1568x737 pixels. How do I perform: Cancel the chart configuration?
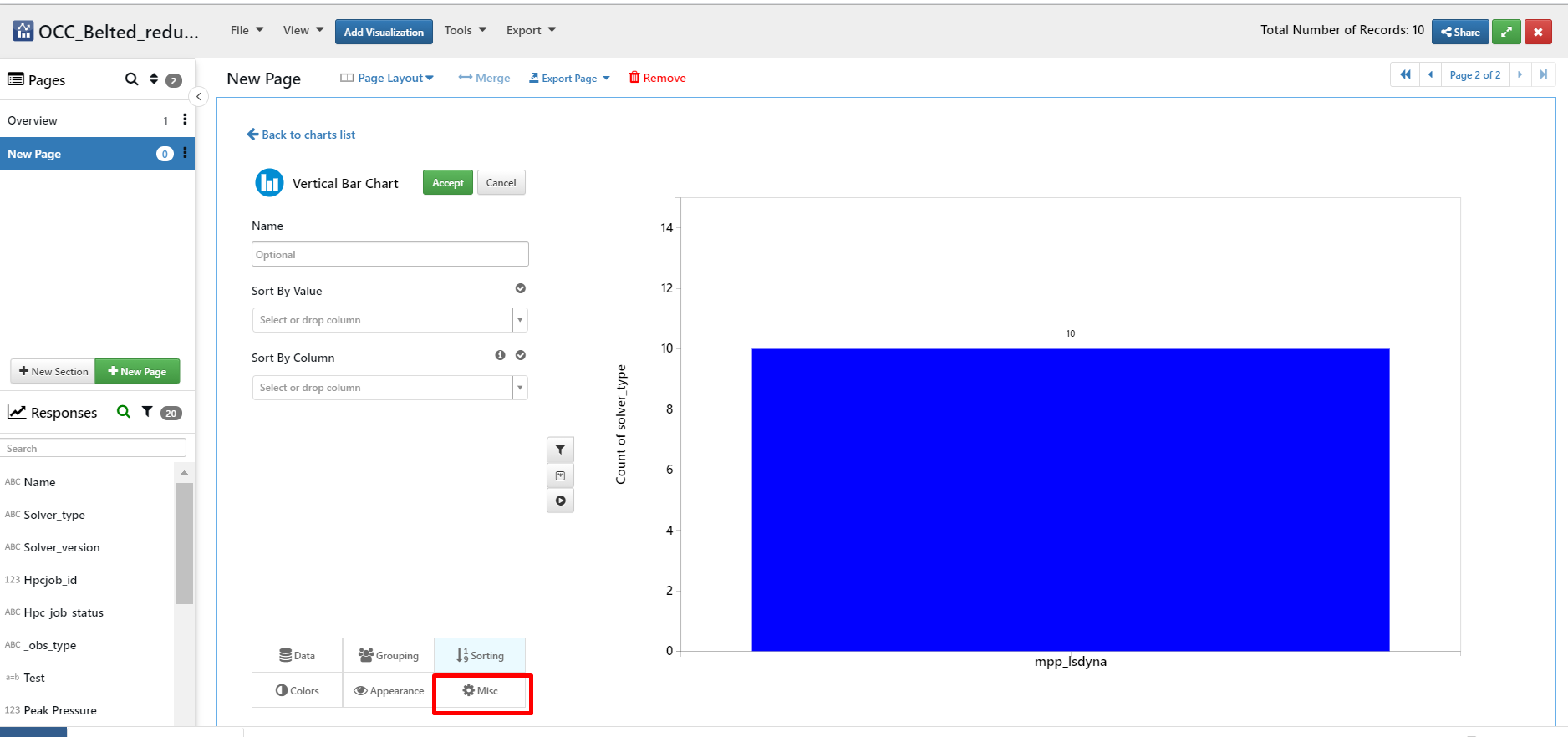point(501,182)
